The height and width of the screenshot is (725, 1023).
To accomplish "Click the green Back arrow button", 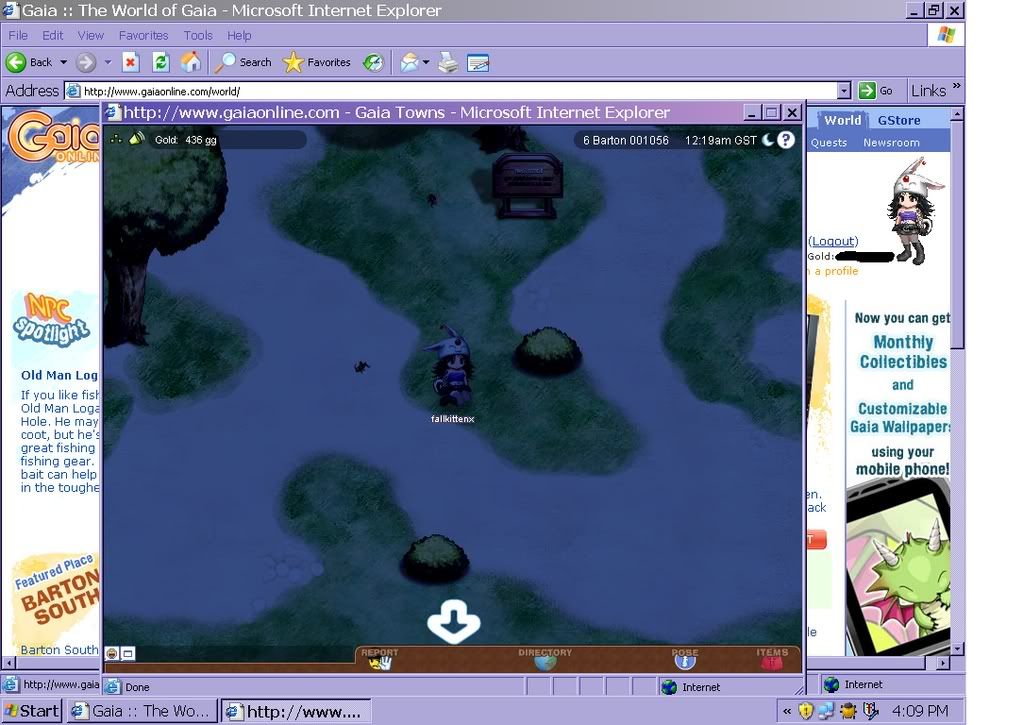I will point(16,63).
